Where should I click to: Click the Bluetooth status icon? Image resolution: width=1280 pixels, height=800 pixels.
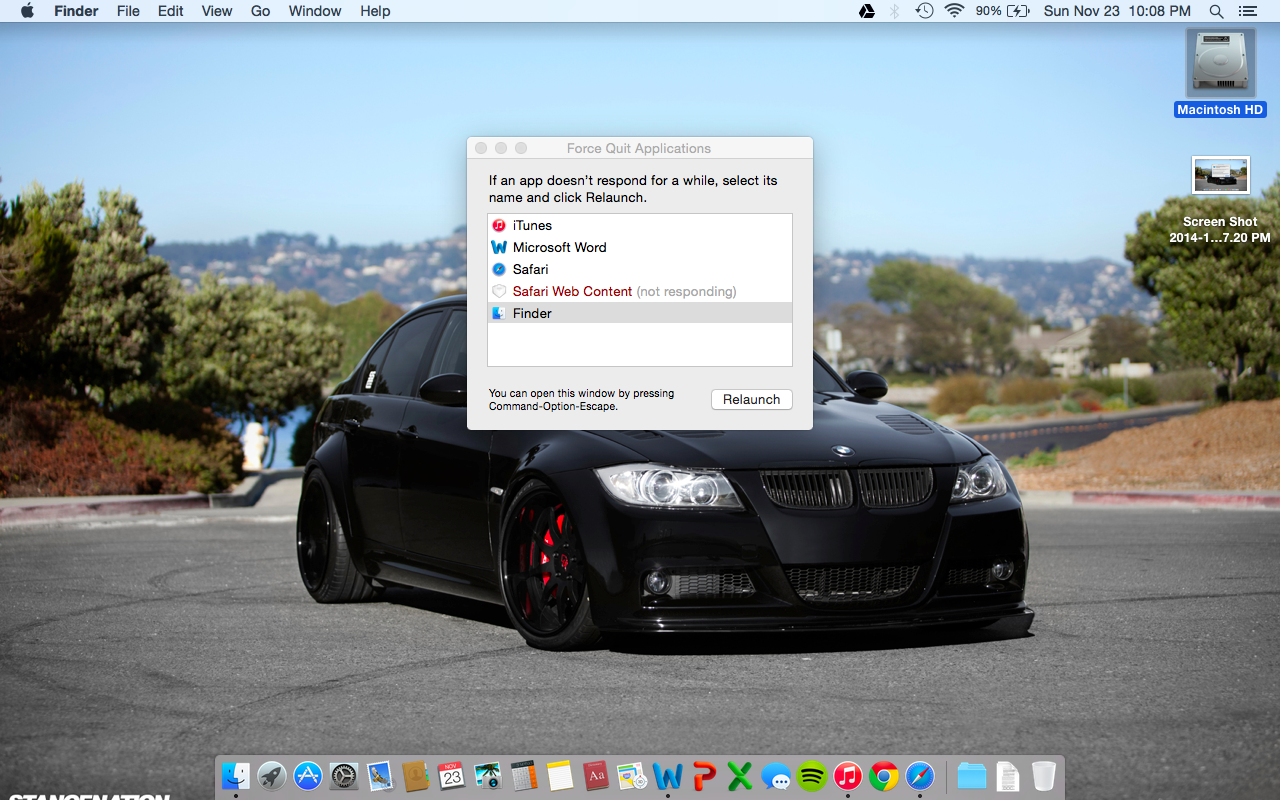[x=895, y=11]
